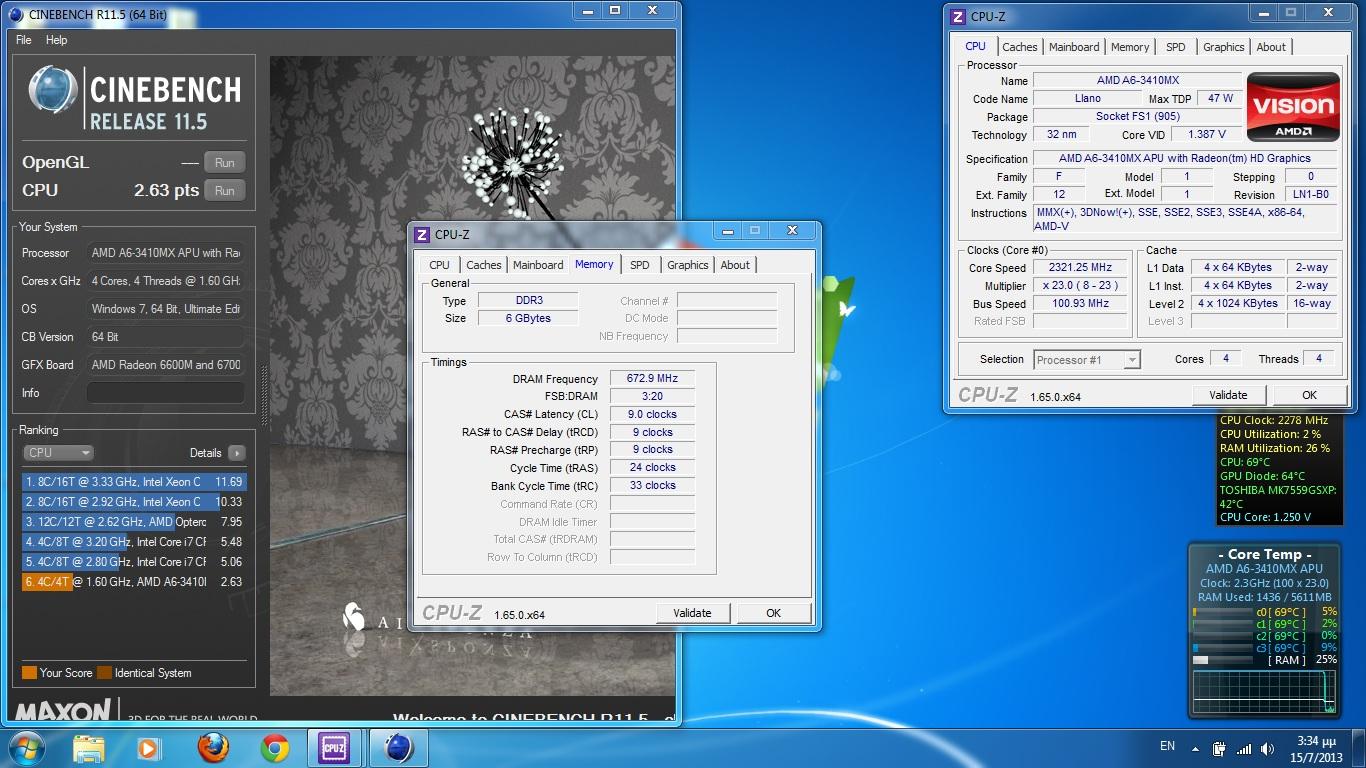Expand ranking Details arrow button
This screenshot has height=768, width=1366.
[x=236, y=453]
